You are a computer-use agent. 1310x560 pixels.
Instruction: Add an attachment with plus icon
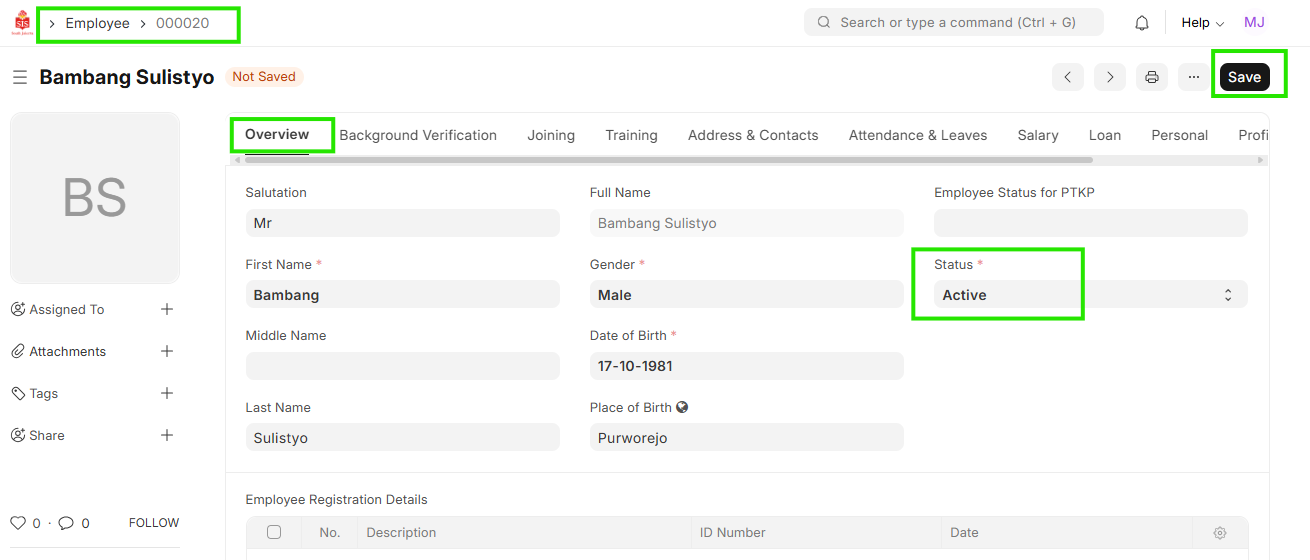[x=167, y=351]
